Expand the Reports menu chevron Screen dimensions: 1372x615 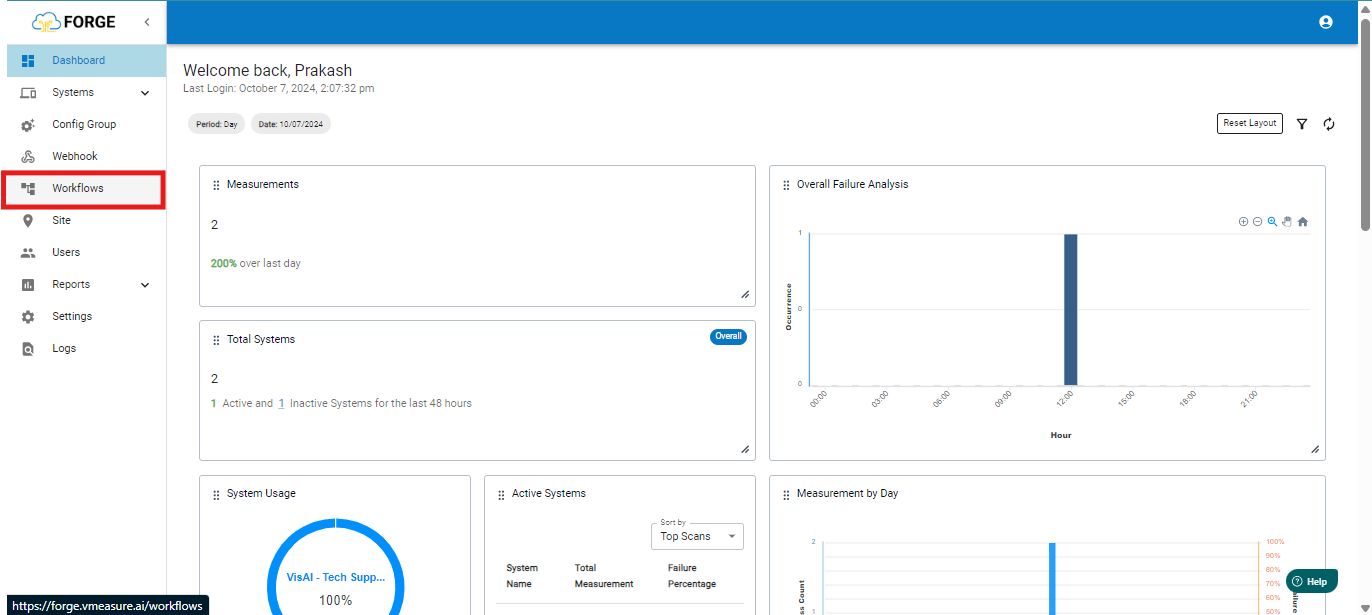145,285
